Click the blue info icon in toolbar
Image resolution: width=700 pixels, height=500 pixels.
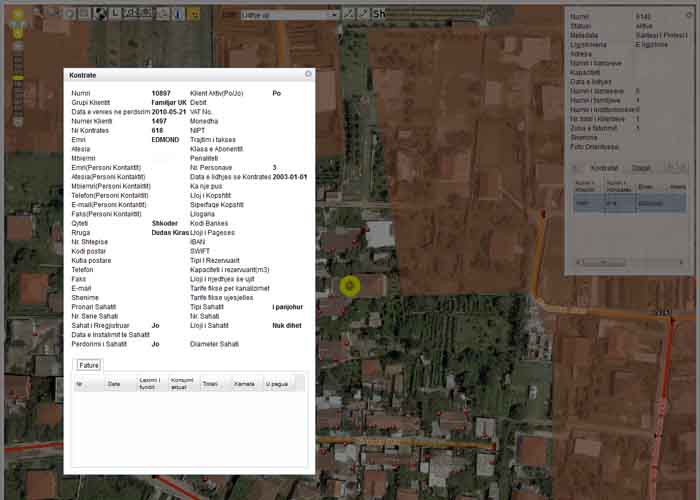click(x=179, y=14)
